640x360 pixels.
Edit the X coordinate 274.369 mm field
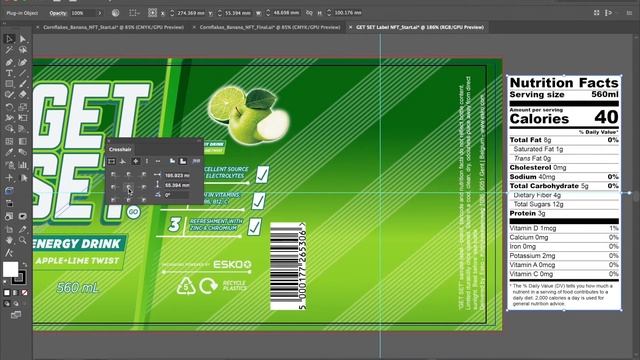click(191, 13)
